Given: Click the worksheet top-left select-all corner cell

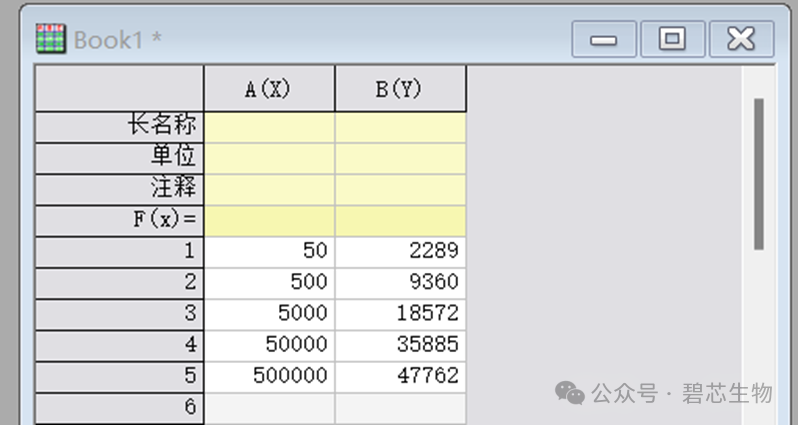Looking at the screenshot, I should [119, 89].
